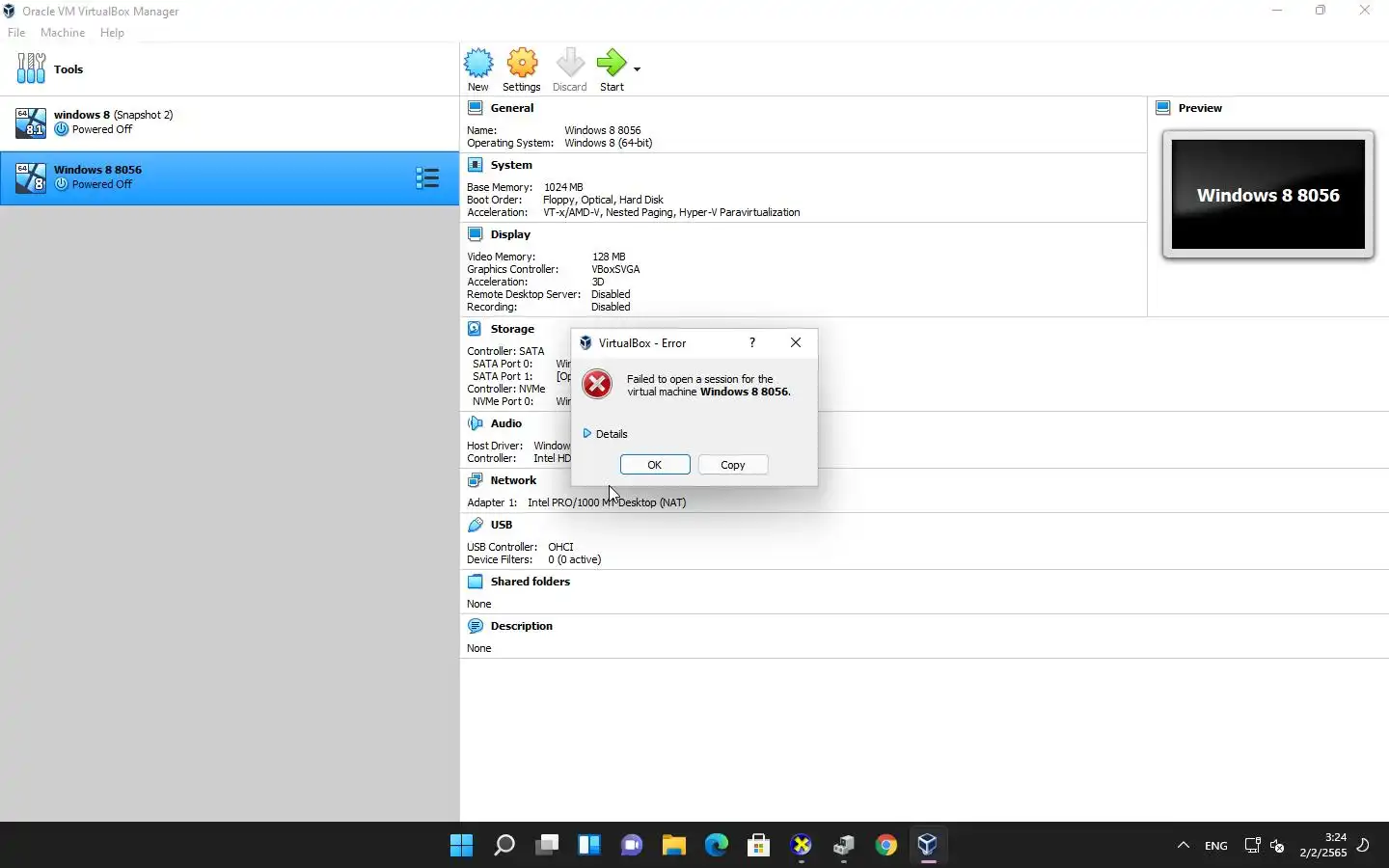1389x868 pixels.
Task: Open Google Chrome from taskbar
Action: 886,846
